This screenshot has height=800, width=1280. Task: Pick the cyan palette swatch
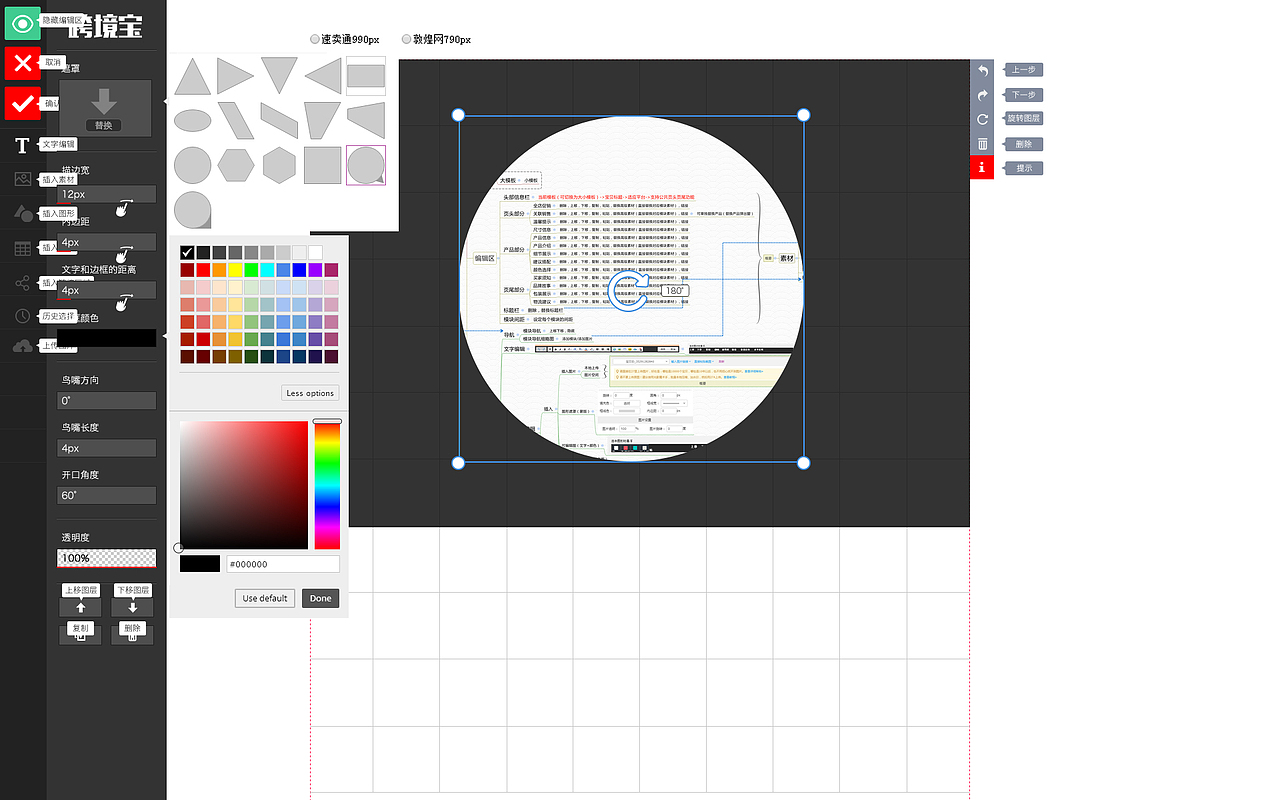[267, 270]
